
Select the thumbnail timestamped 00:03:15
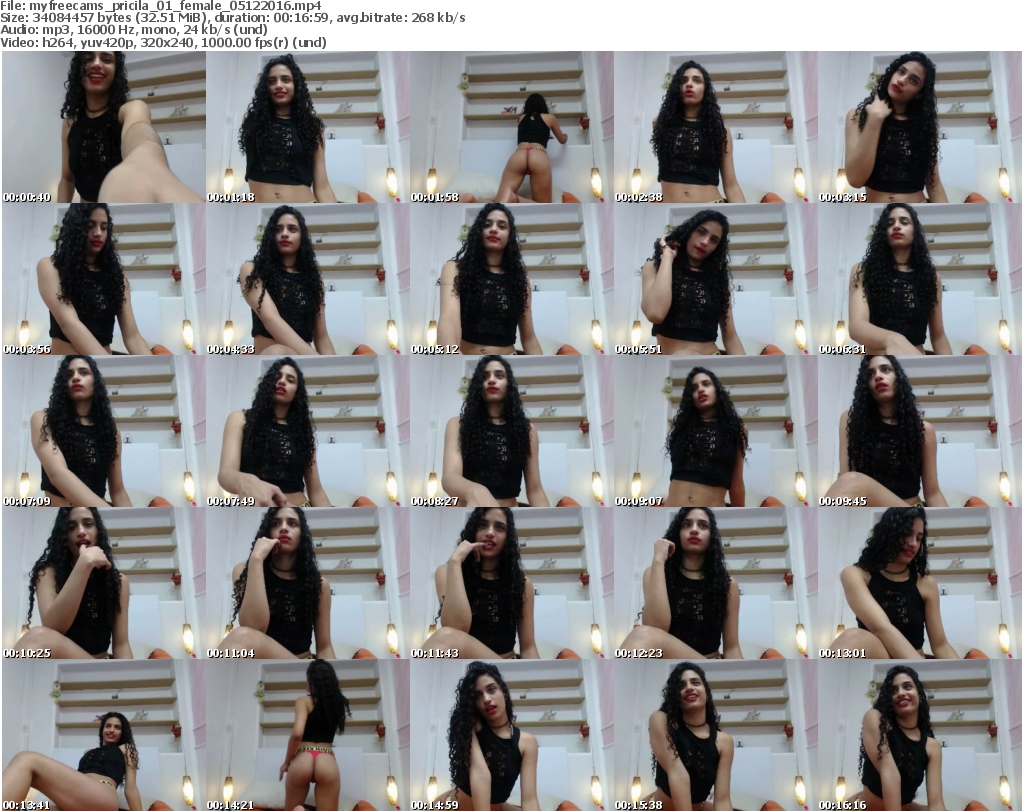920,127
